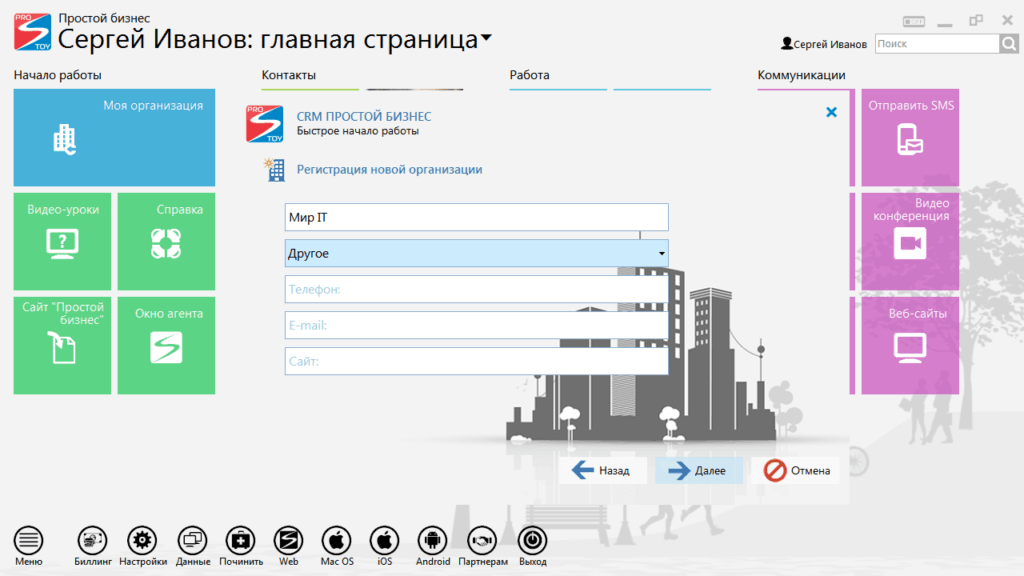Click the search magnifier icon

1009,44
